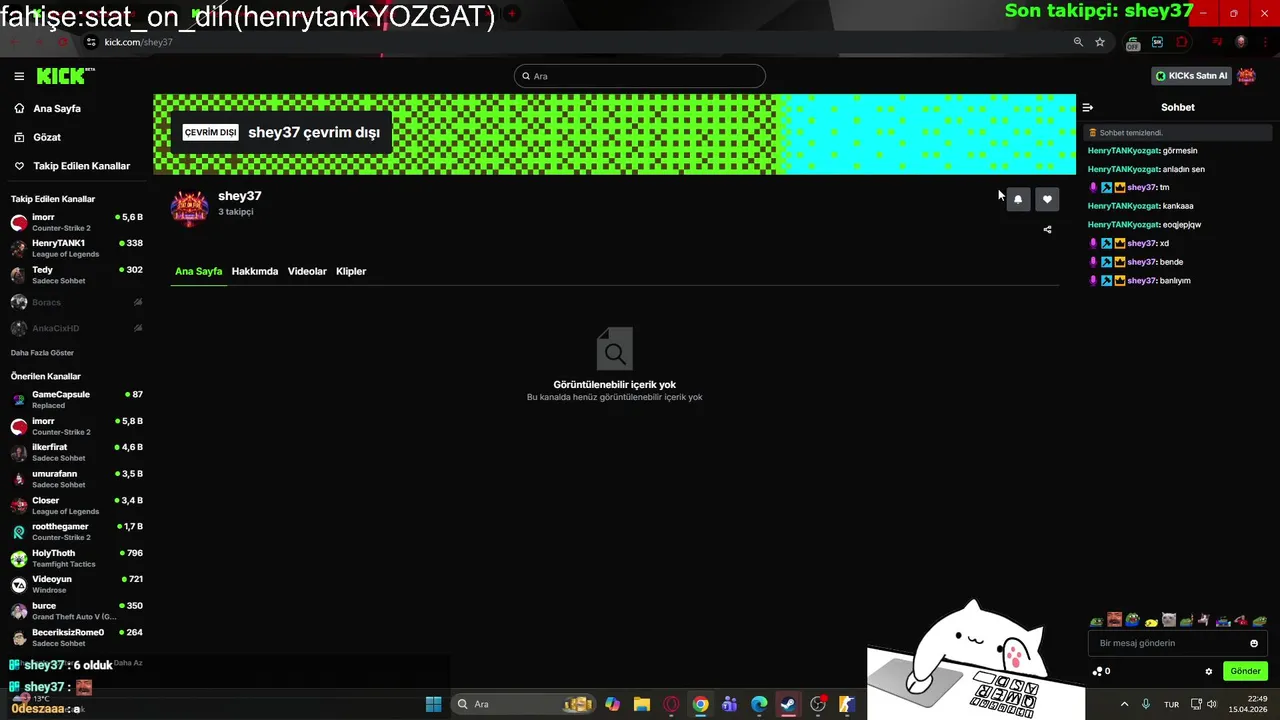Screen dimensions: 1280x720
Task: Click KICKs Satın Al button
Action: click(1191, 76)
